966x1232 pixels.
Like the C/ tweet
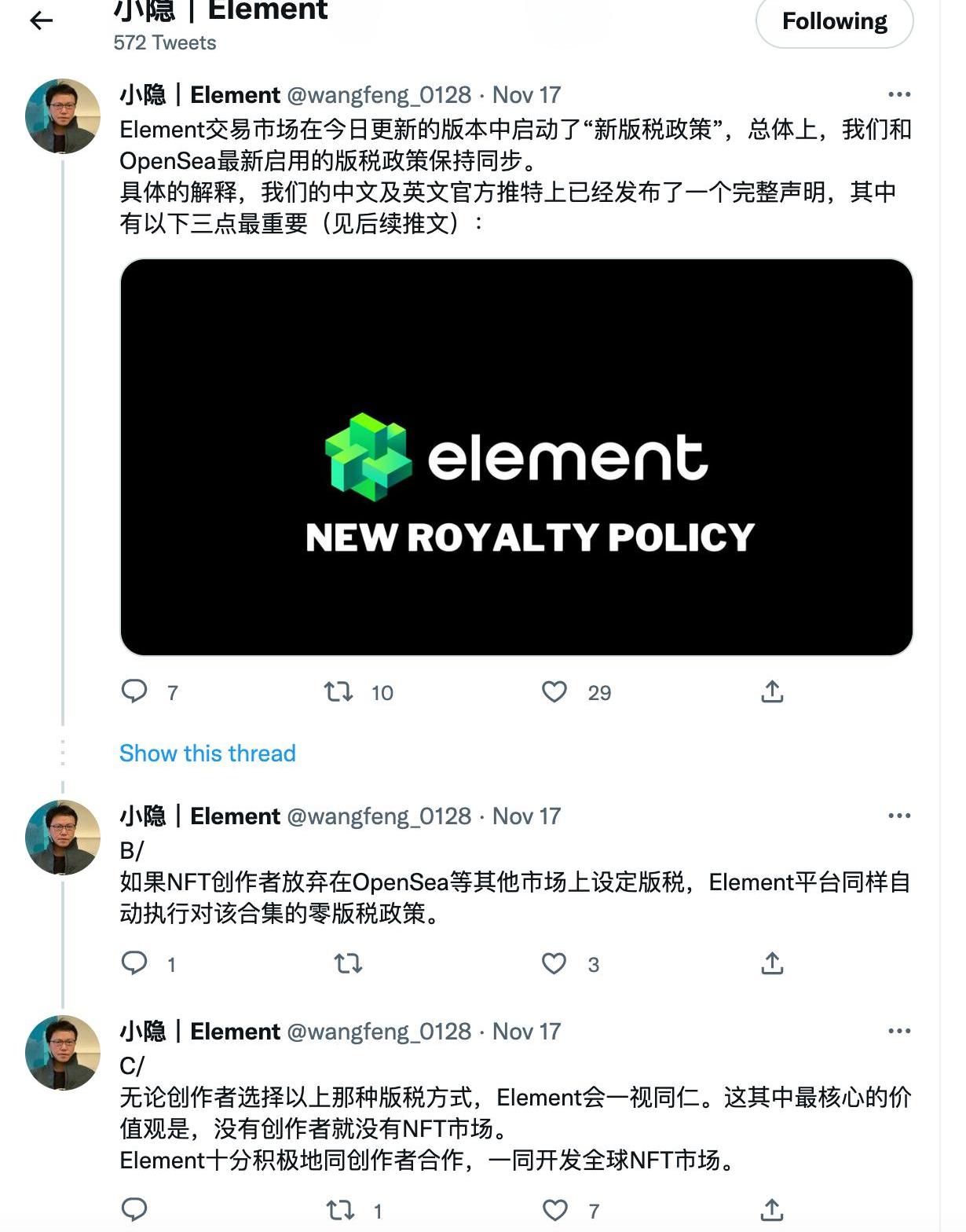[554, 1210]
